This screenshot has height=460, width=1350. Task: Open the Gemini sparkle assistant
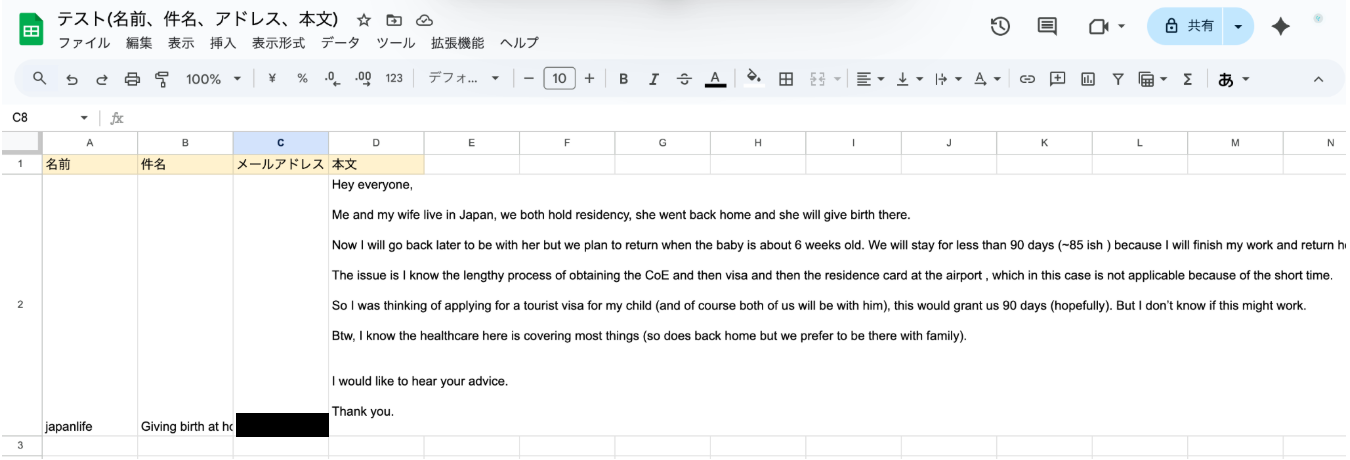[x=1280, y=27]
